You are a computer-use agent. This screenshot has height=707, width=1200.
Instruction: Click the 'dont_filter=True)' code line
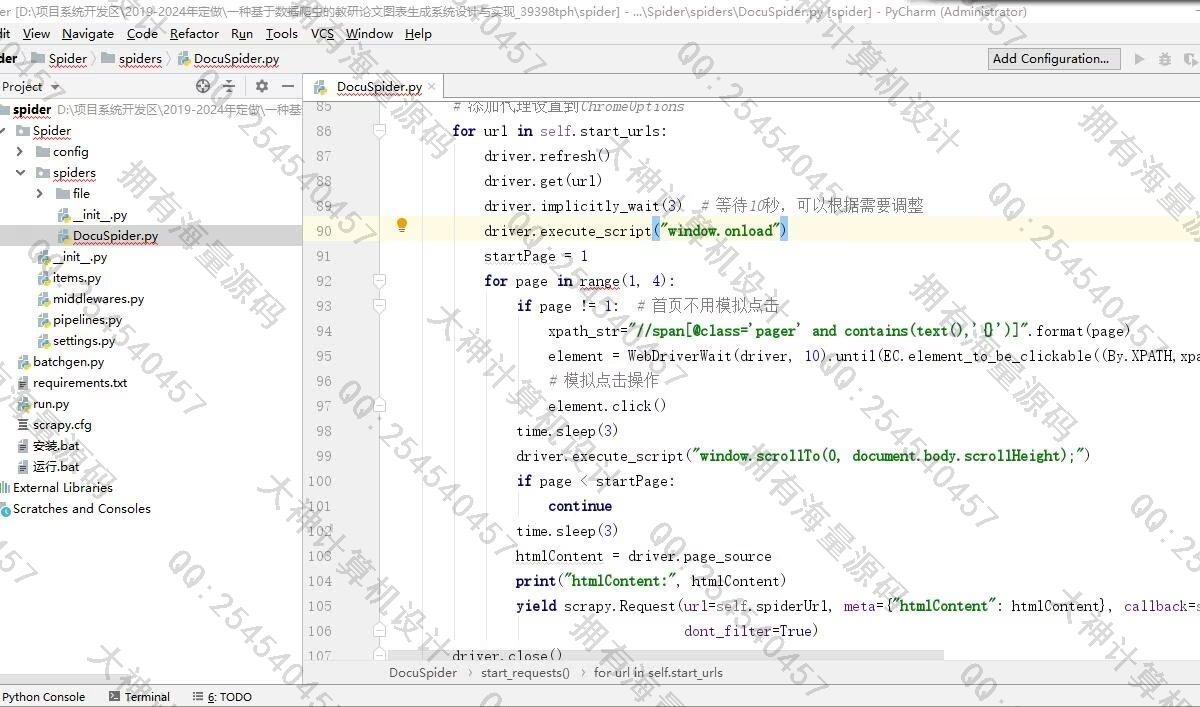[751, 631]
